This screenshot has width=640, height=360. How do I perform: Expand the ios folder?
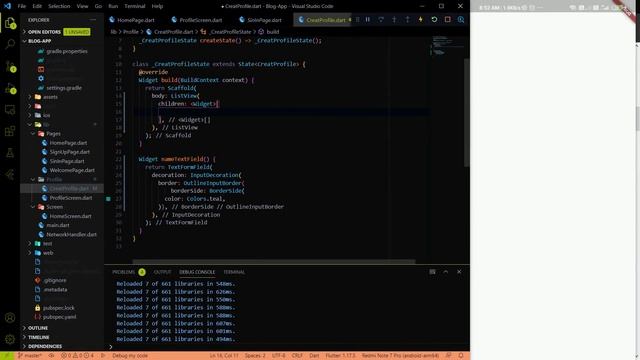[x=47, y=116]
